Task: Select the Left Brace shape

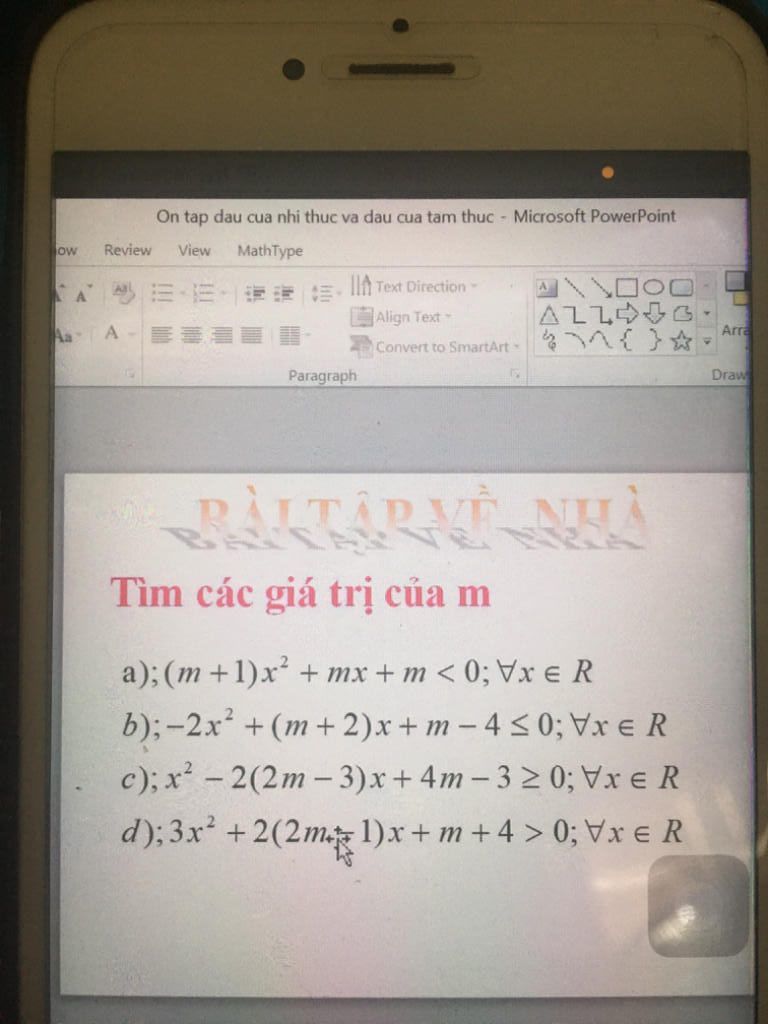Action: (x=628, y=341)
